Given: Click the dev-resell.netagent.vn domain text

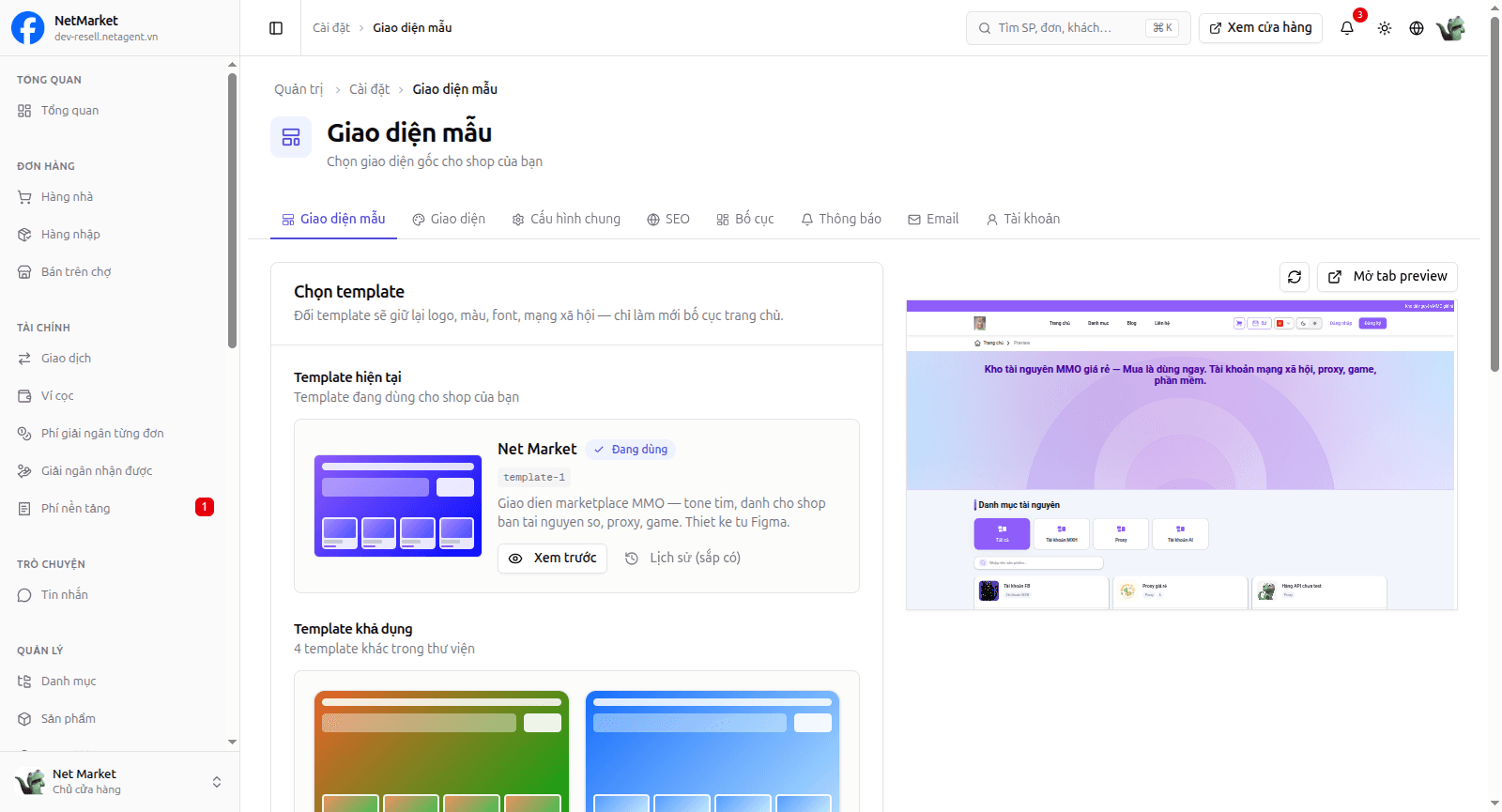Looking at the screenshot, I should [106, 38].
